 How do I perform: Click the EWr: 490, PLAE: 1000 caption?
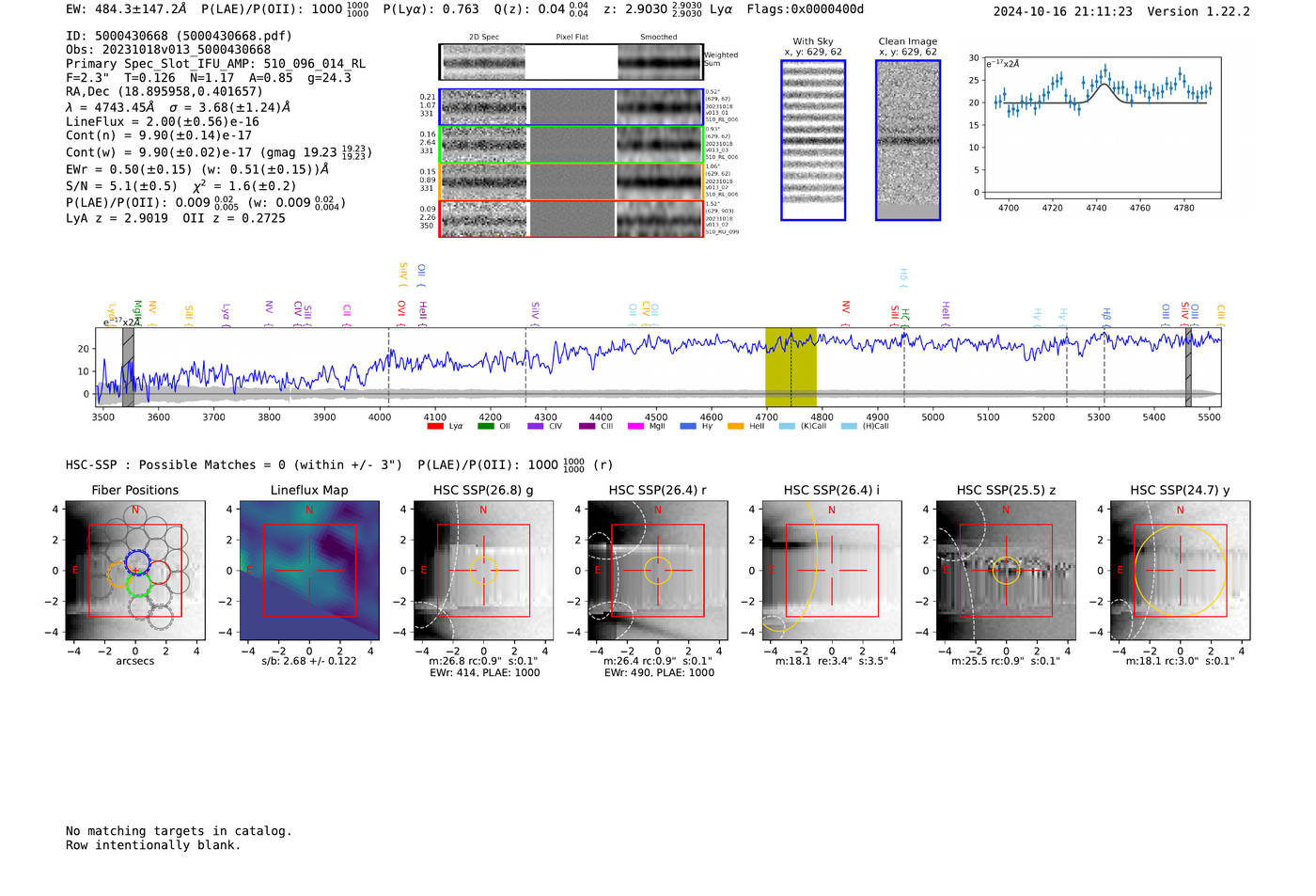click(x=659, y=673)
